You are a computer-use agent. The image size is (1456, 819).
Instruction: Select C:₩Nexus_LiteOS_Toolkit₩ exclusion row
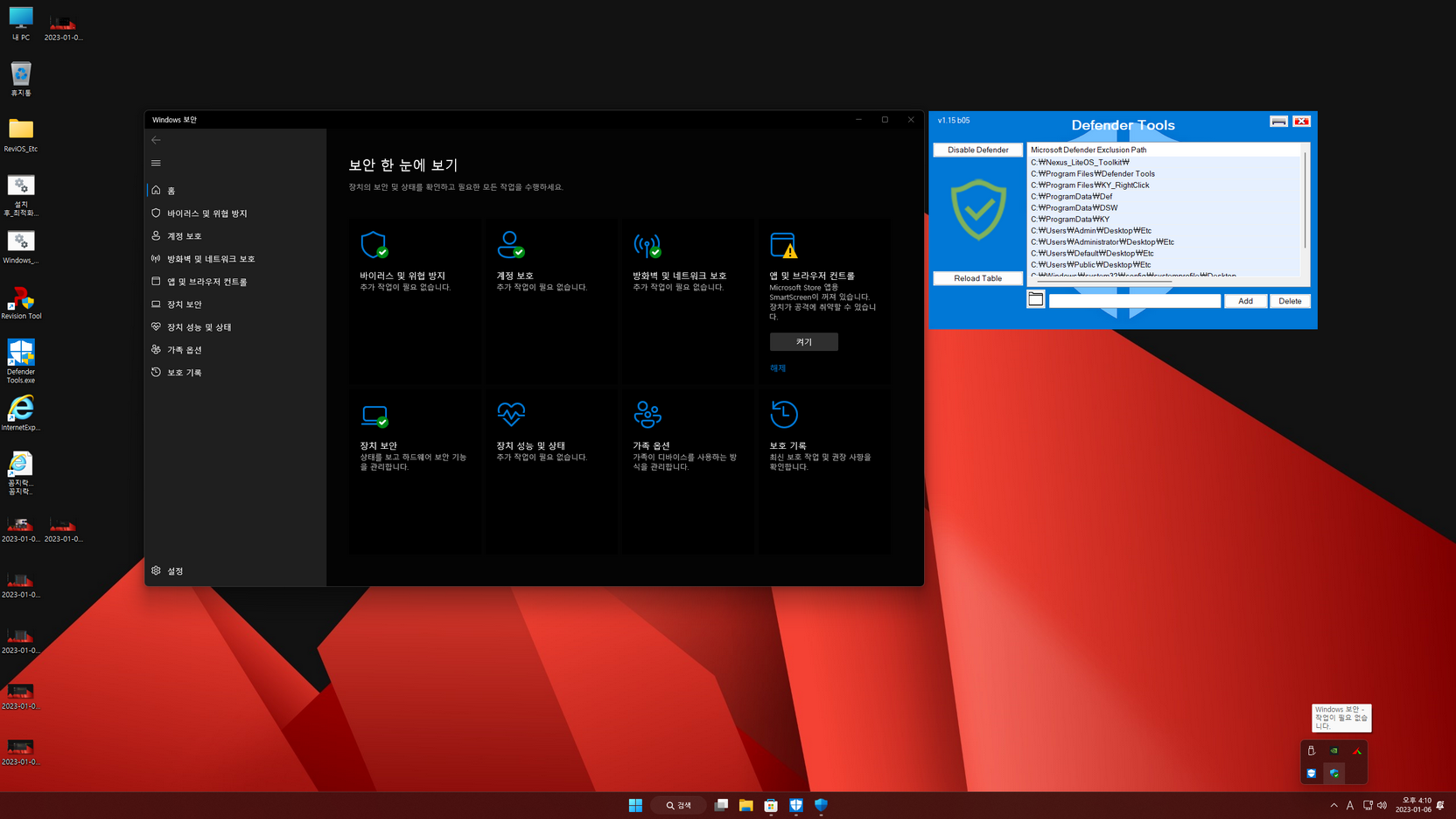1164,162
